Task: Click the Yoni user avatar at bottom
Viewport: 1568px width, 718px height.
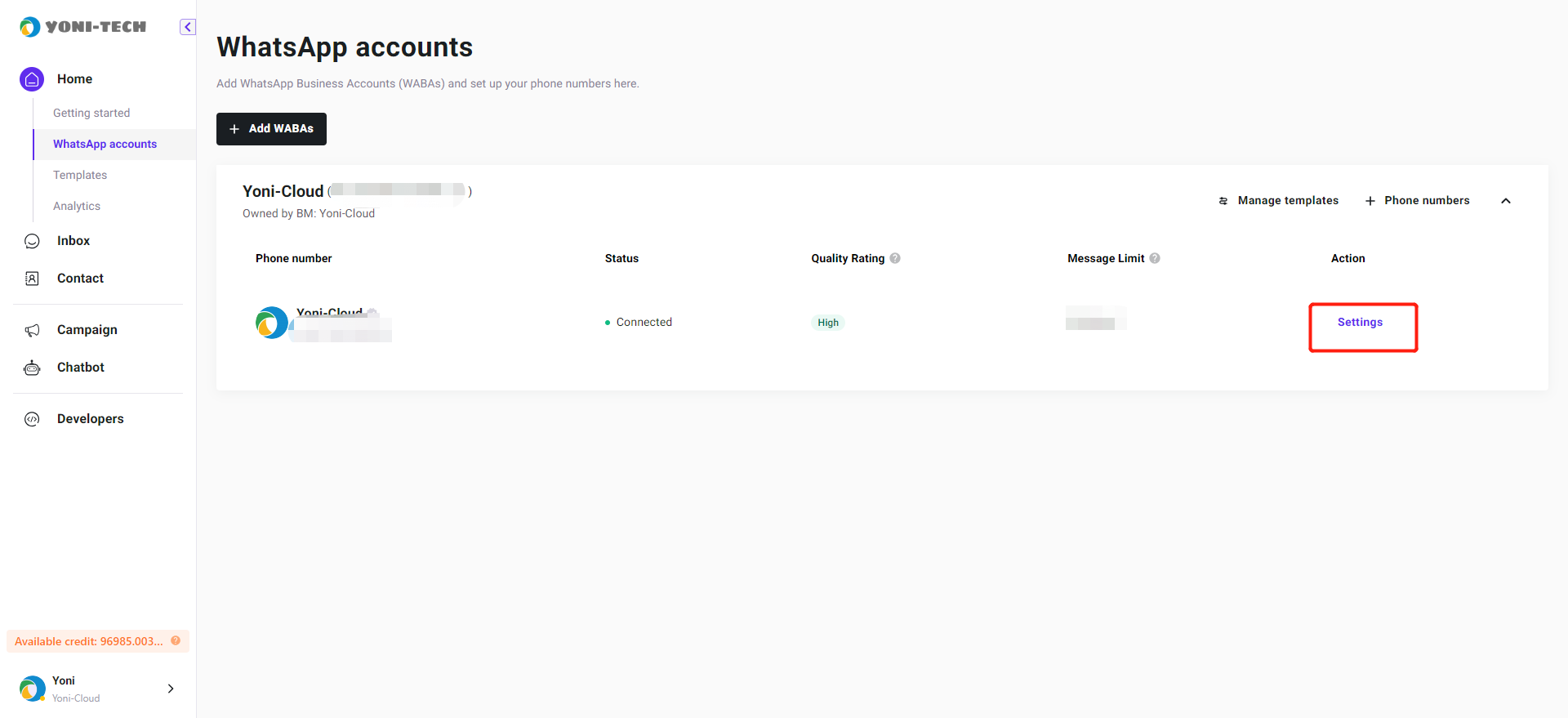Action: [33, 689]
